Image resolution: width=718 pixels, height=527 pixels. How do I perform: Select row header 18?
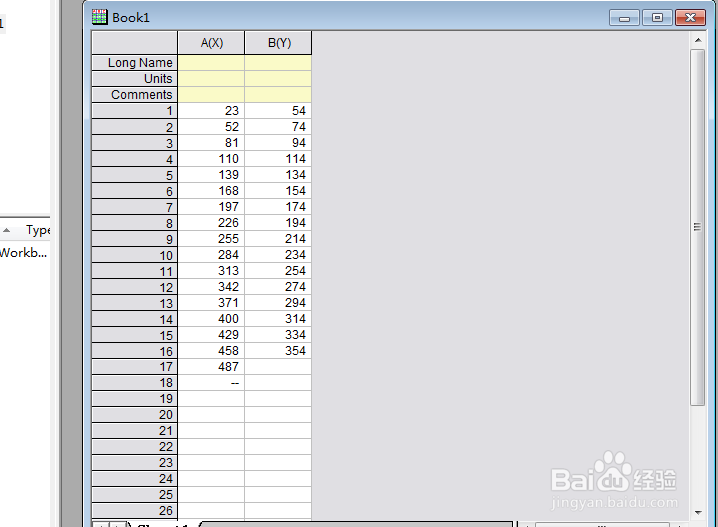point(135,383)
